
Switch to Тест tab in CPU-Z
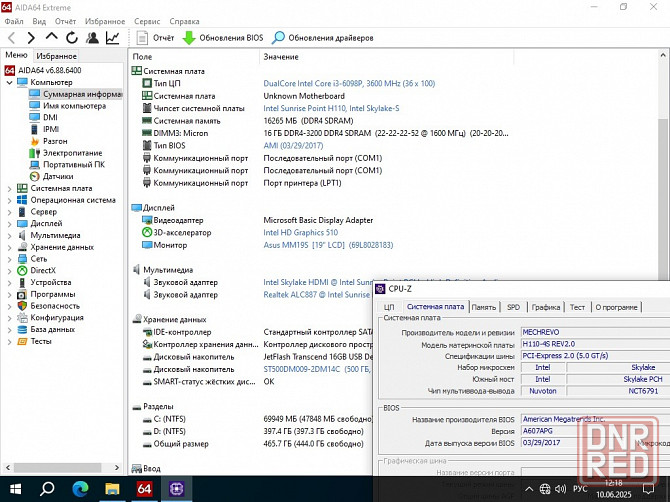coord(577,307)
